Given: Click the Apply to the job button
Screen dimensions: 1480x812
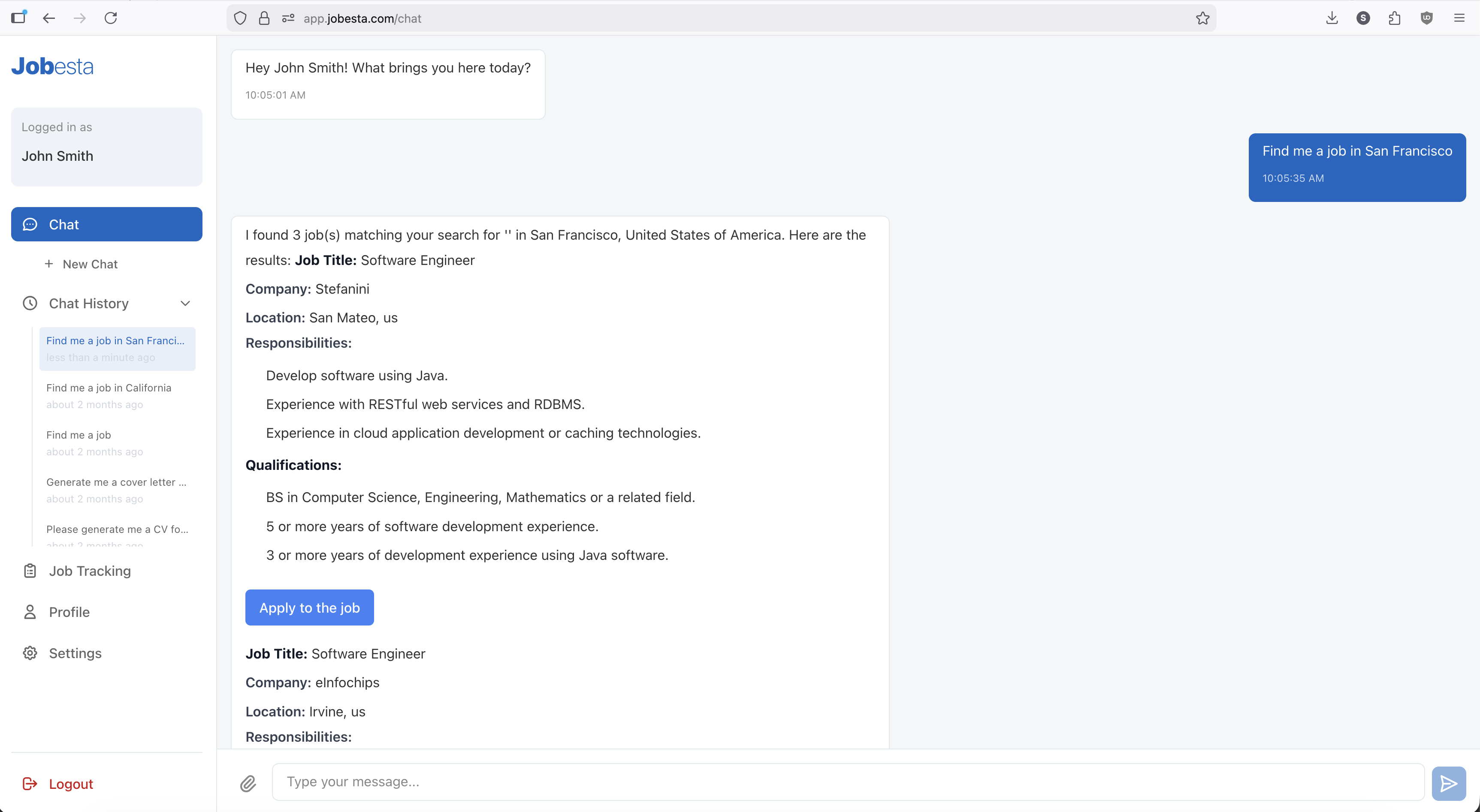Looking at the screenshot, I should tap(309, 607).
